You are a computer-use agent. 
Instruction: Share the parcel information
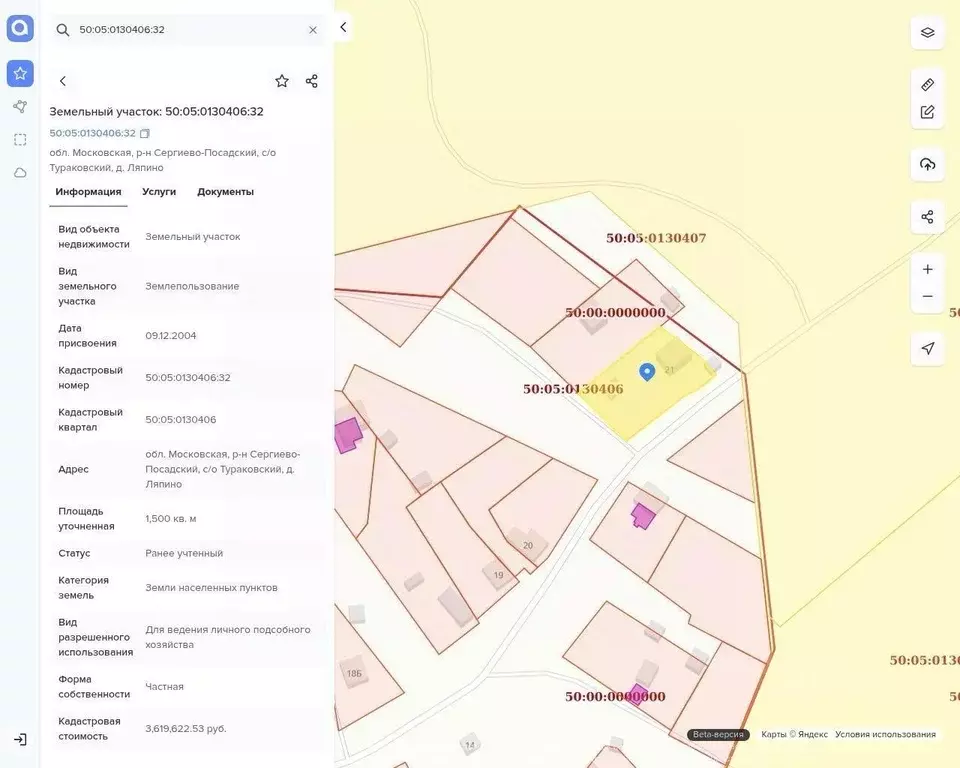pyautogui.click(x=311, y=80)
